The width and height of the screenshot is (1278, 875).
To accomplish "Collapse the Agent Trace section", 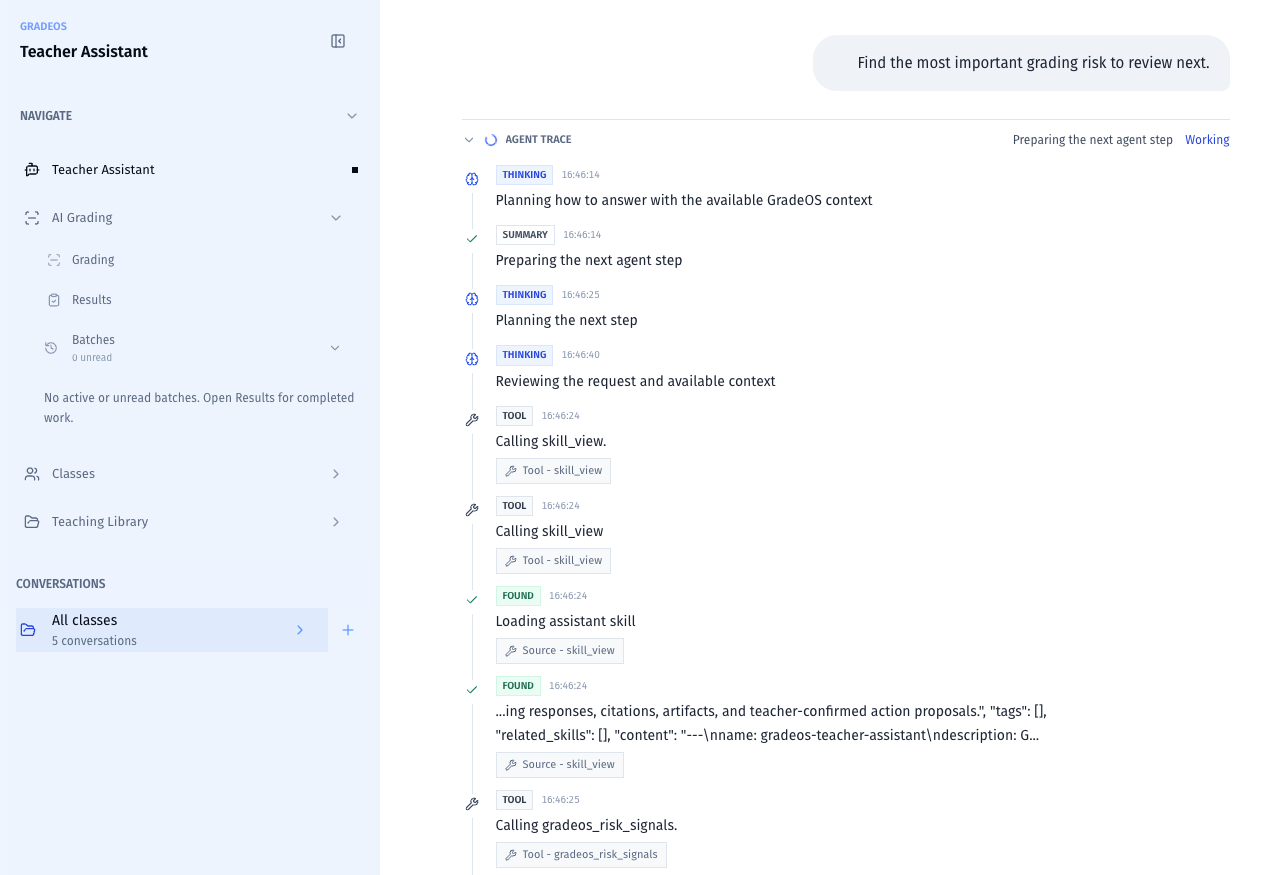I will [x=469, y=140].
